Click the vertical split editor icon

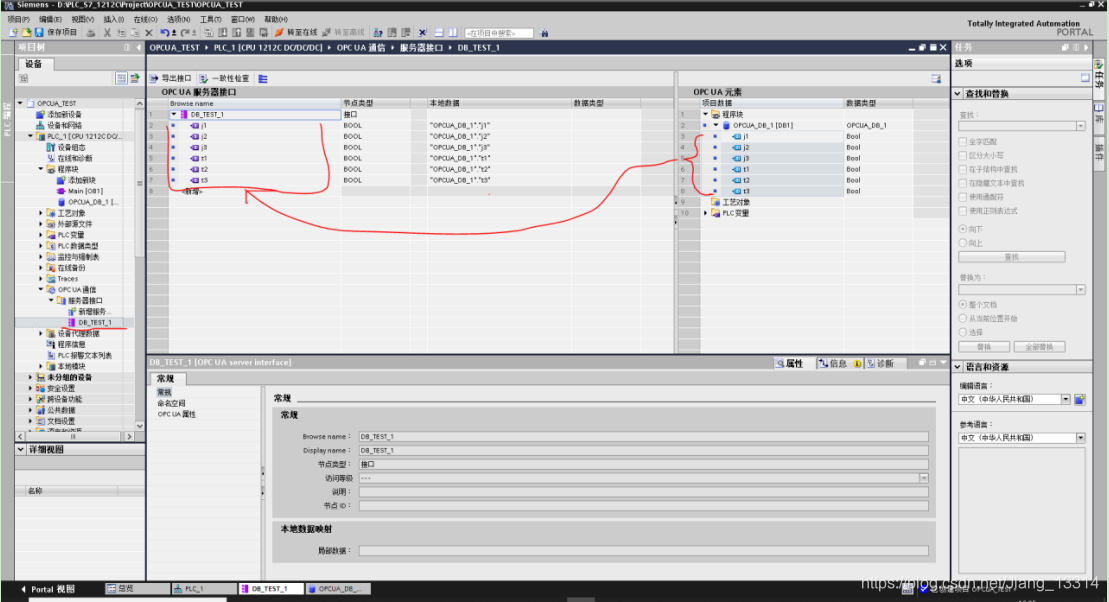coord(453,33)
